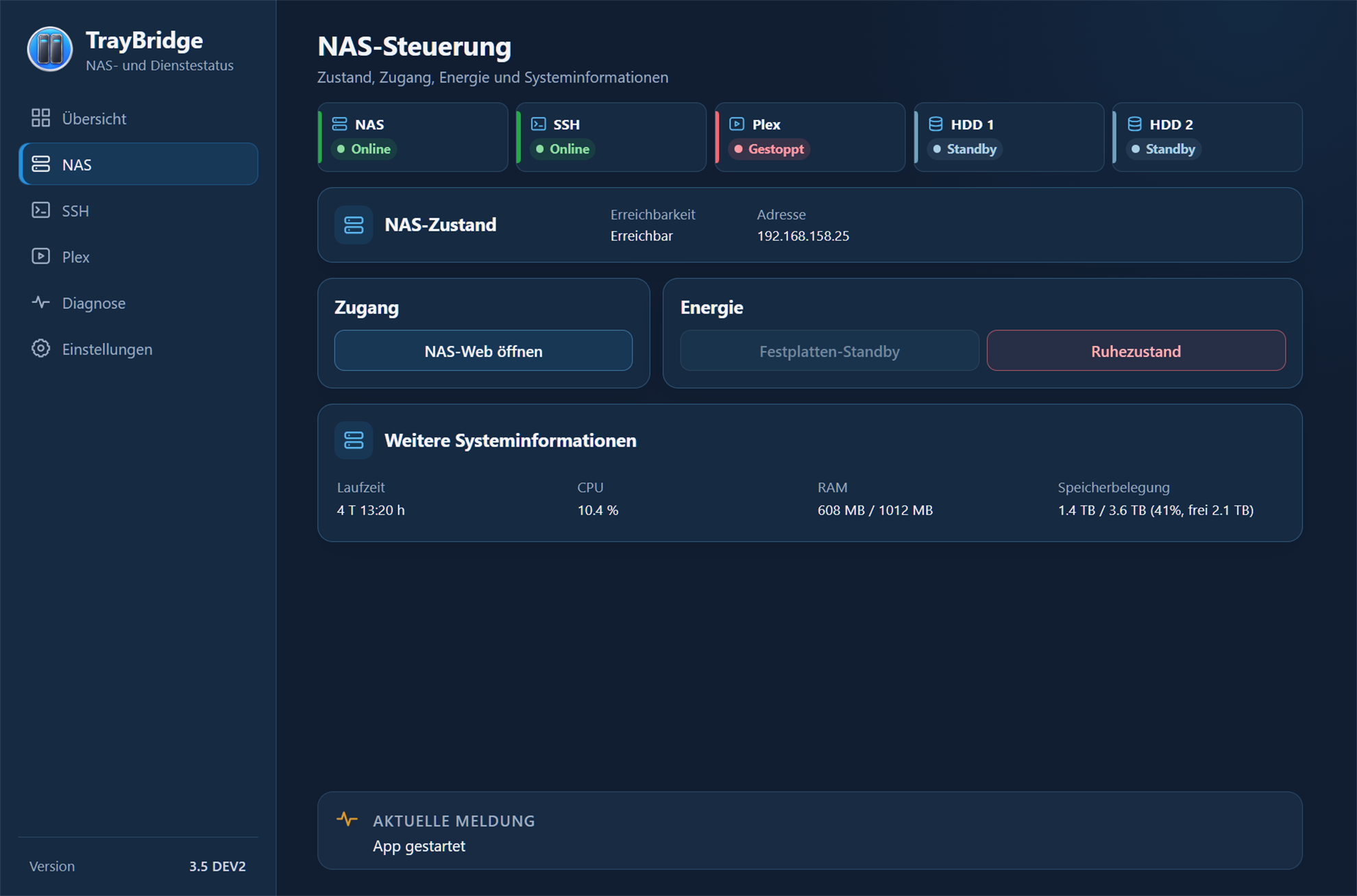The height and width of the screenshot is (896, 1357).
Task: Open the Übersicht page
Action: click(x=138, y=119)
